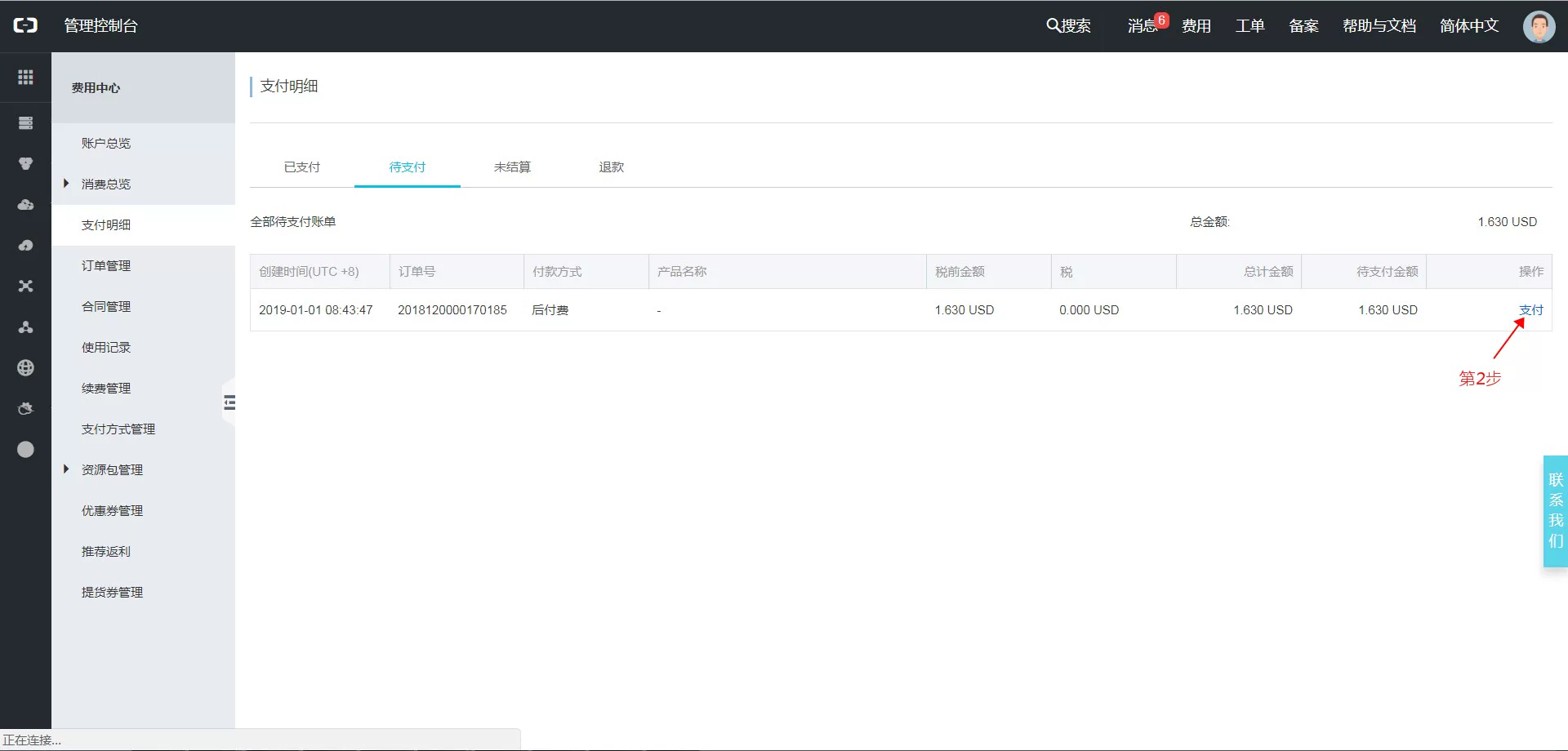Open 管理控制台 title link
This screenshot has height=751, width=1568.
[101, 26]
